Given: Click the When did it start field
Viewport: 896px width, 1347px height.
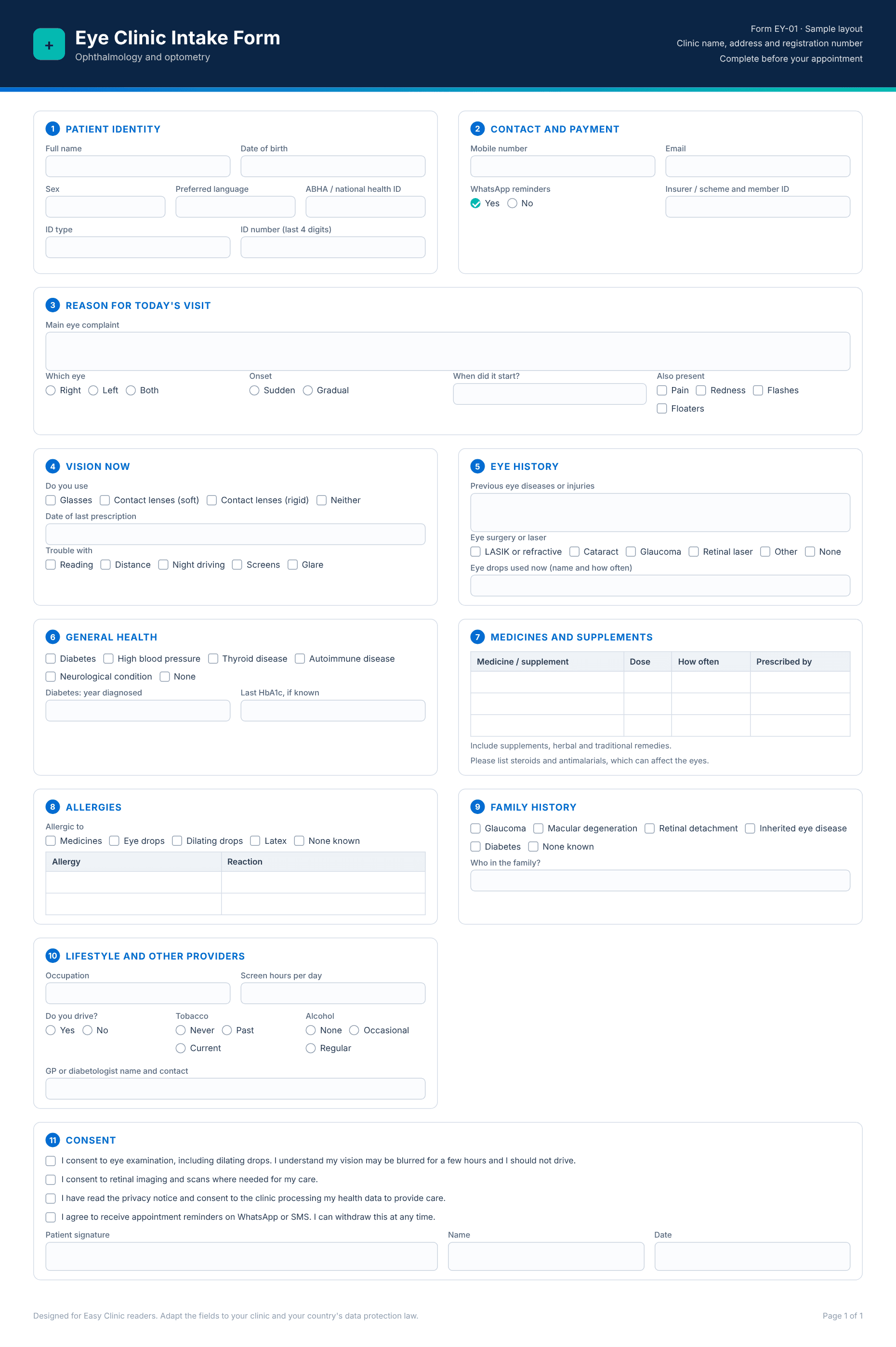Looking at the screenshot, I should click(x=550, y=394).
